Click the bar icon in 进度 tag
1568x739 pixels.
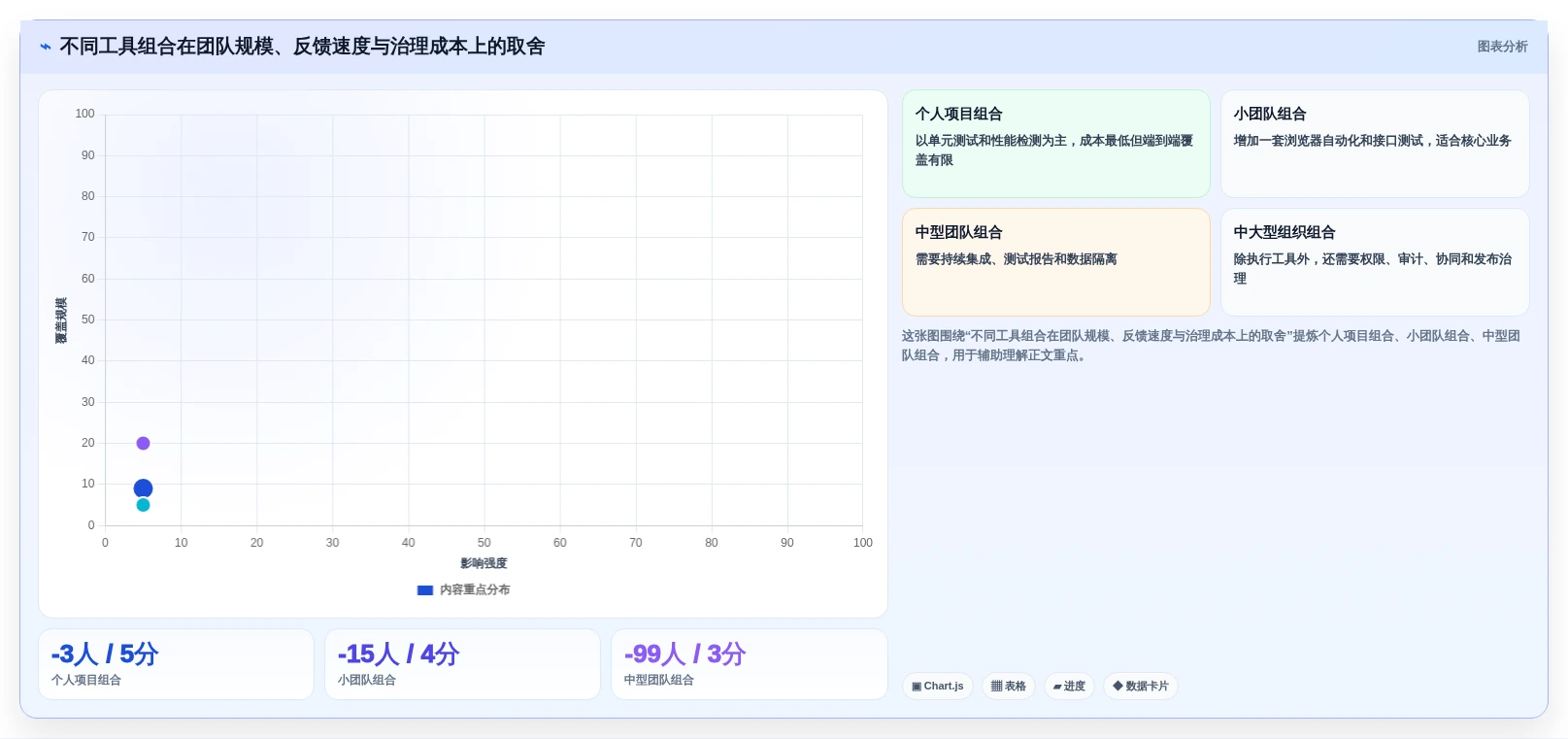(1058, 686)
